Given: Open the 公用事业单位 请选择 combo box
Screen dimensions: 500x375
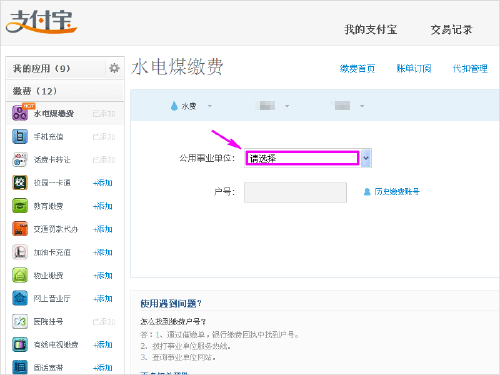Looking at the screenshot, I should pyautogui.click(x=308, y=158).
